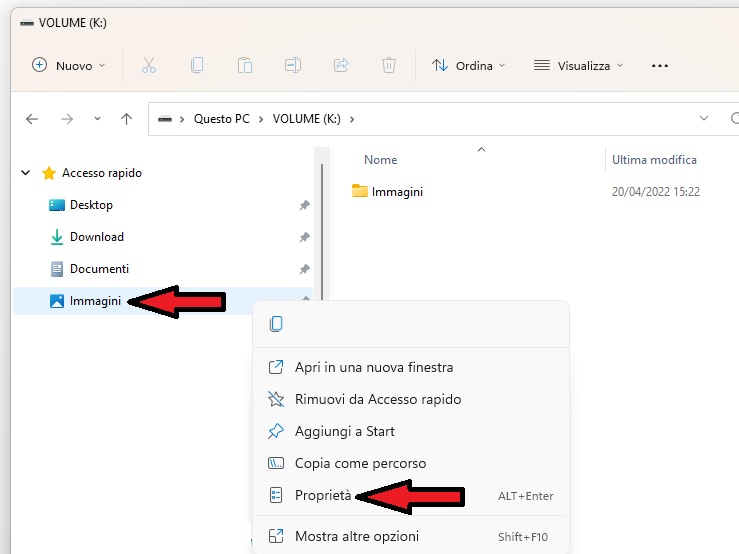
Task: Open Documenti in the sidebar
Action: [x=99, y=269]
